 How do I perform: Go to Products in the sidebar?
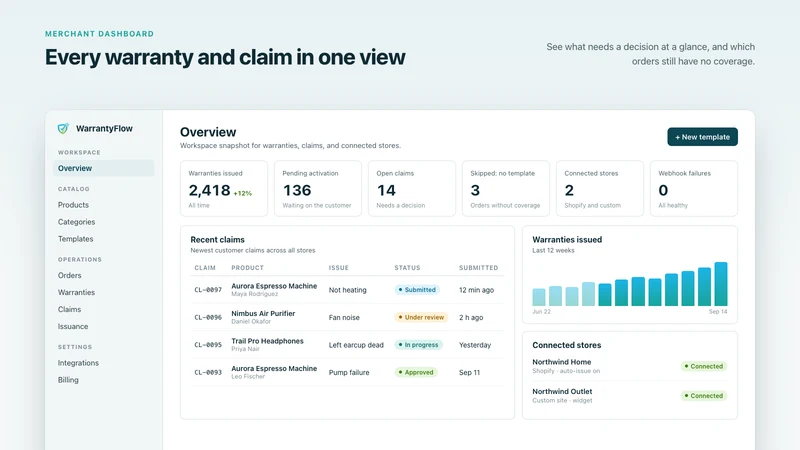[x=73, y=205]
